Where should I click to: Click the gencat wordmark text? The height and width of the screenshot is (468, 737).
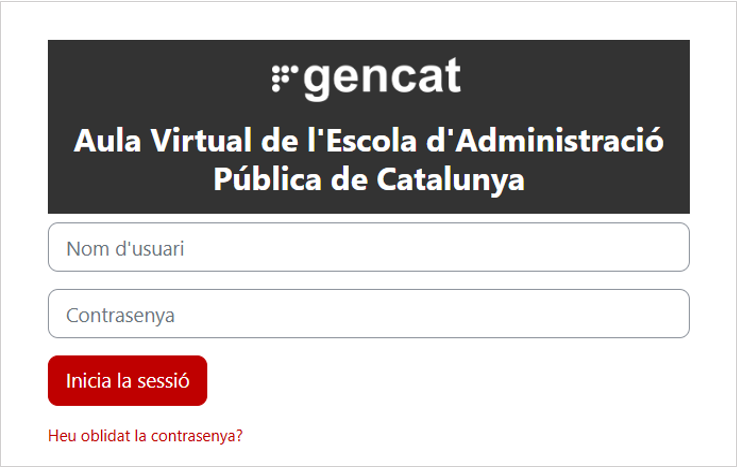pyautogui.click(x=382, y=78)
